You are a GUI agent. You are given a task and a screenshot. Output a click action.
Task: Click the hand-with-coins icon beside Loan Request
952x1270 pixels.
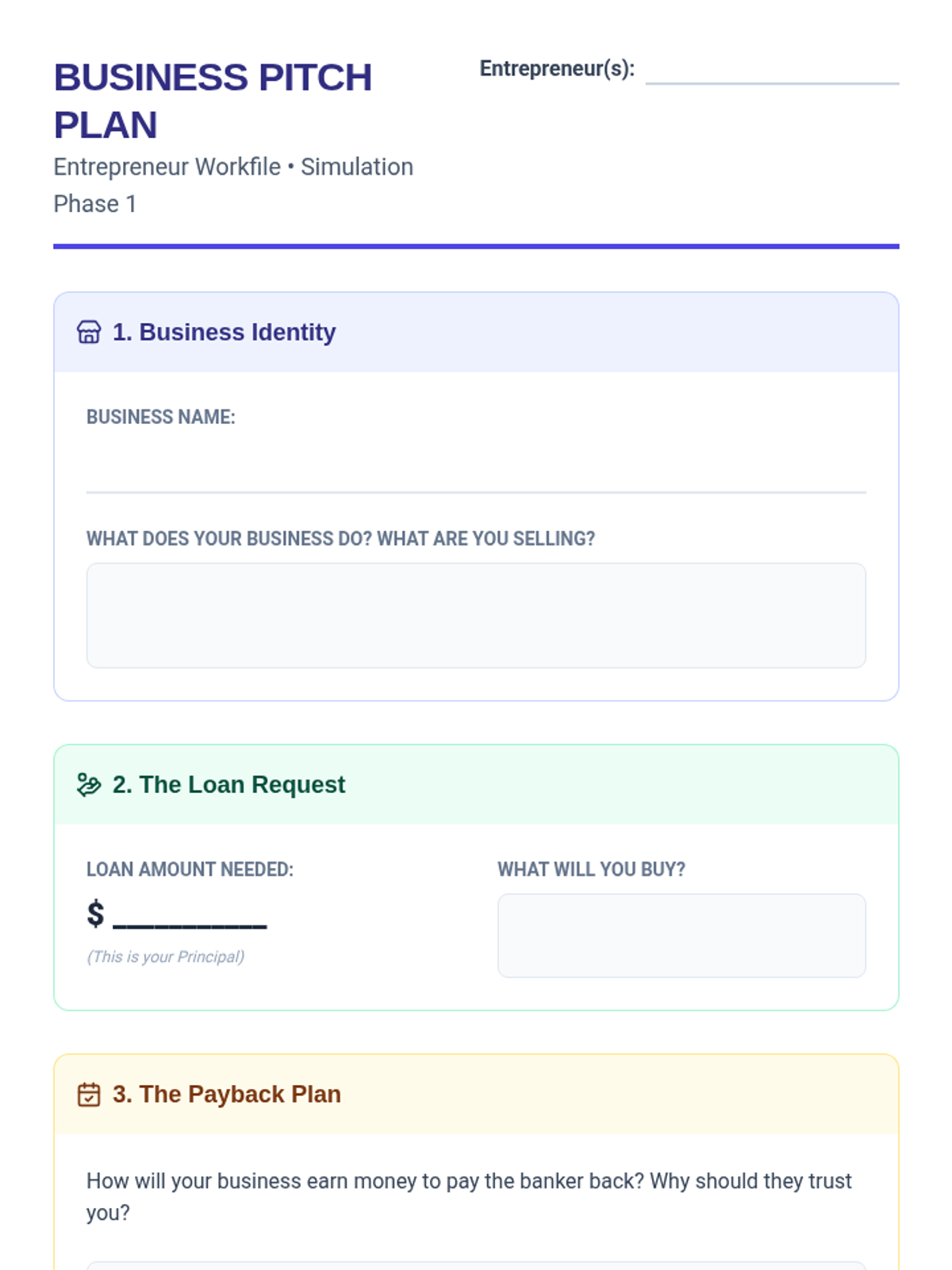coord(89,784)
